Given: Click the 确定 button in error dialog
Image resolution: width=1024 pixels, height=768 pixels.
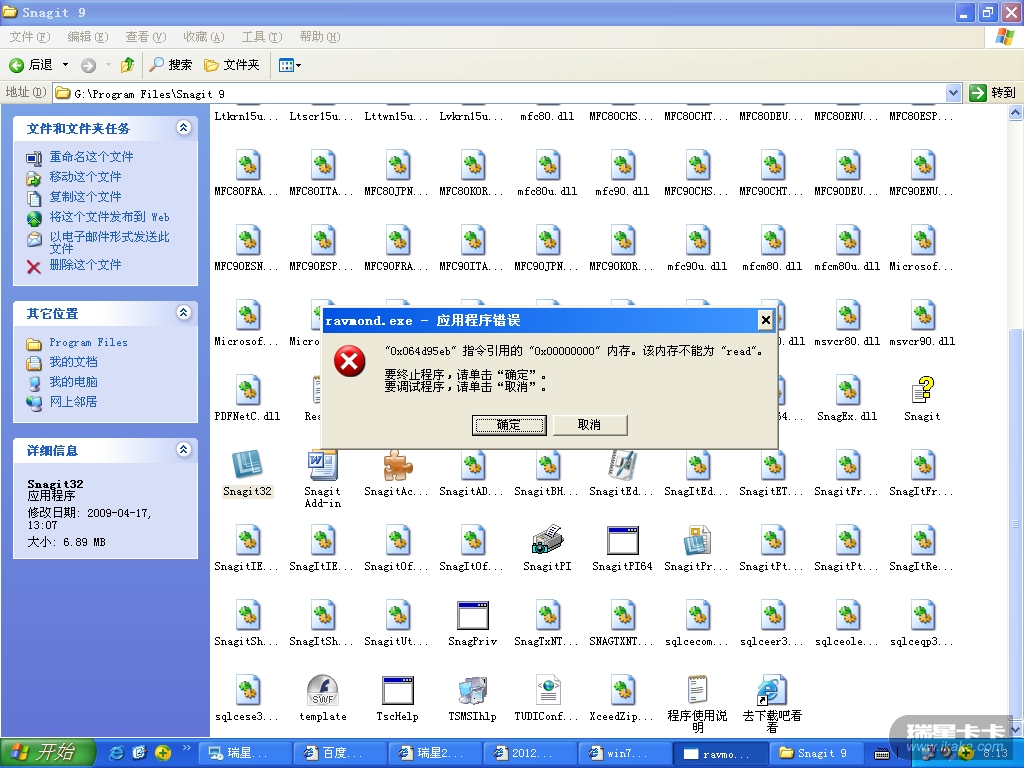Looking at the screenshot, I should coord(509,425).
